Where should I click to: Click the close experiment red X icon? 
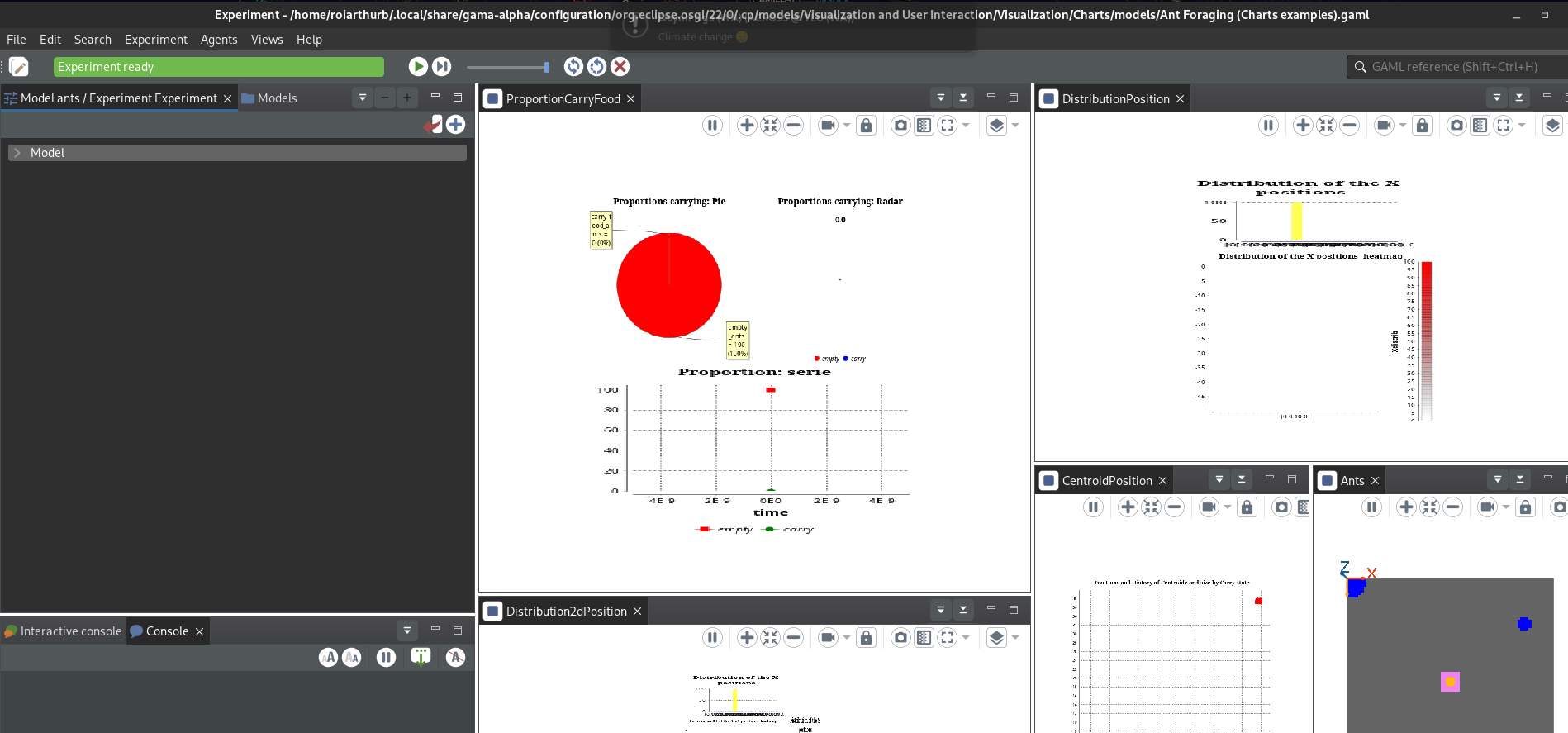[620, 66]
